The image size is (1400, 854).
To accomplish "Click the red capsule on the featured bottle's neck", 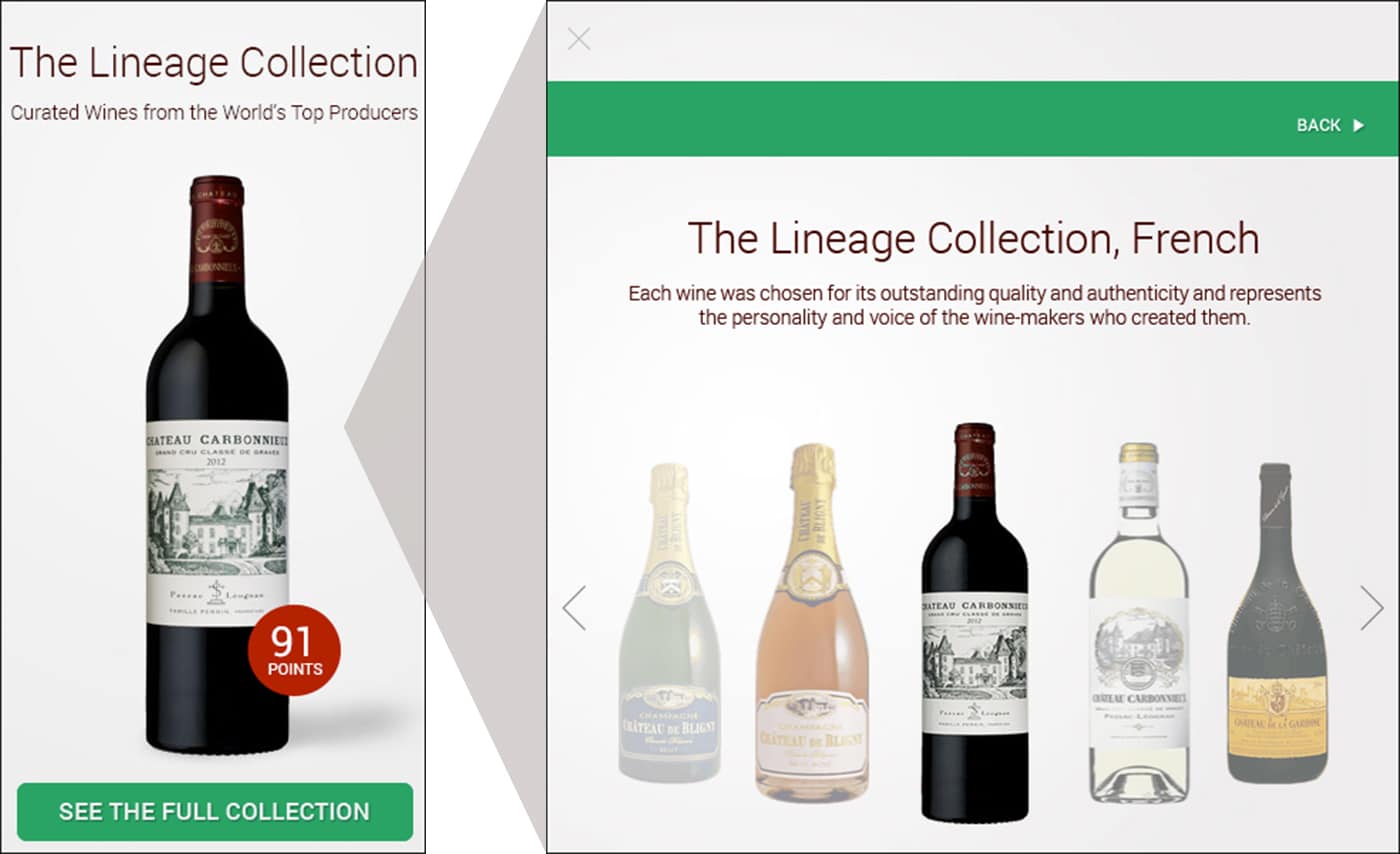I will tap(217, 229).
